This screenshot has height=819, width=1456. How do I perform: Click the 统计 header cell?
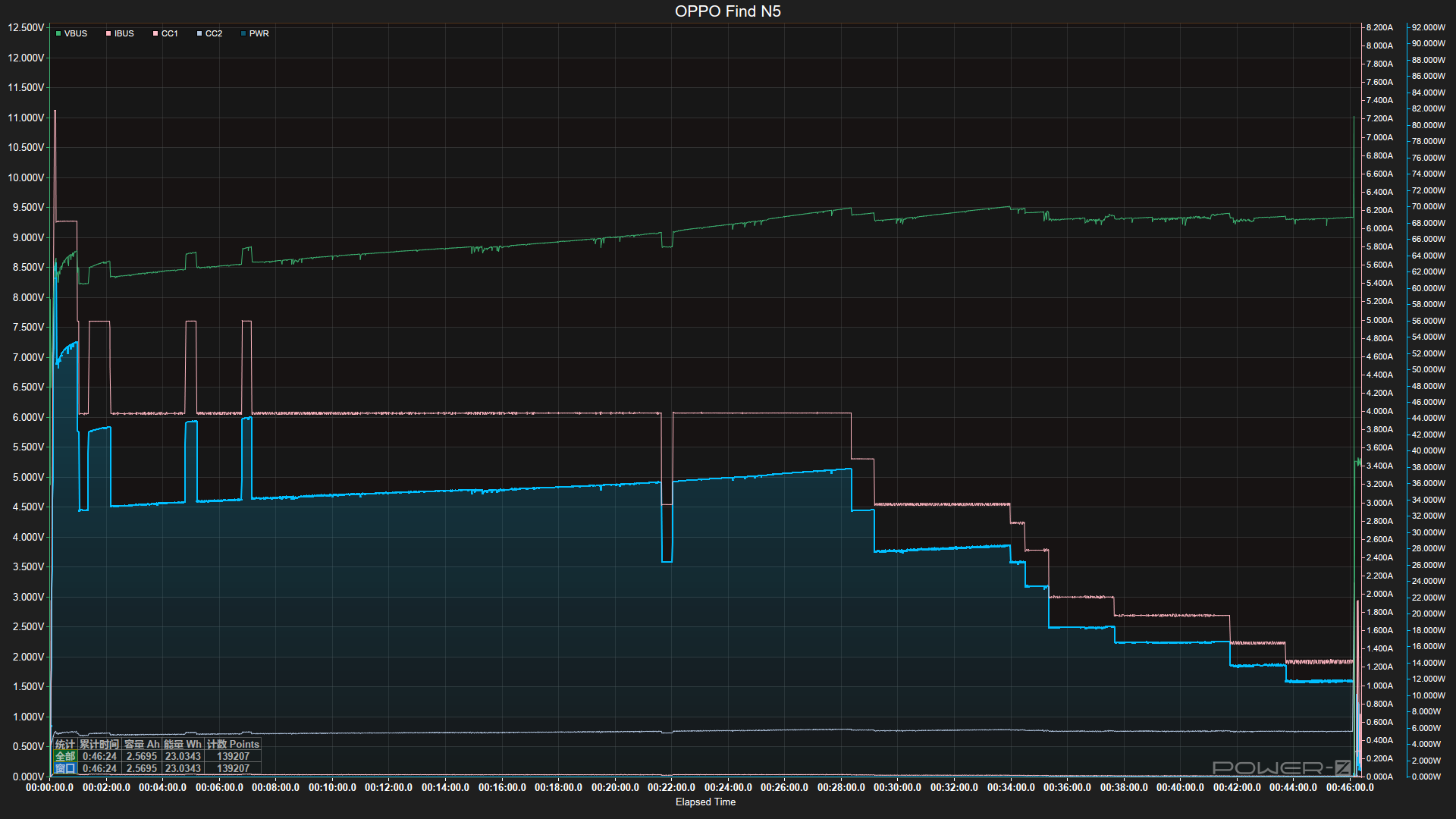point(65,744)
